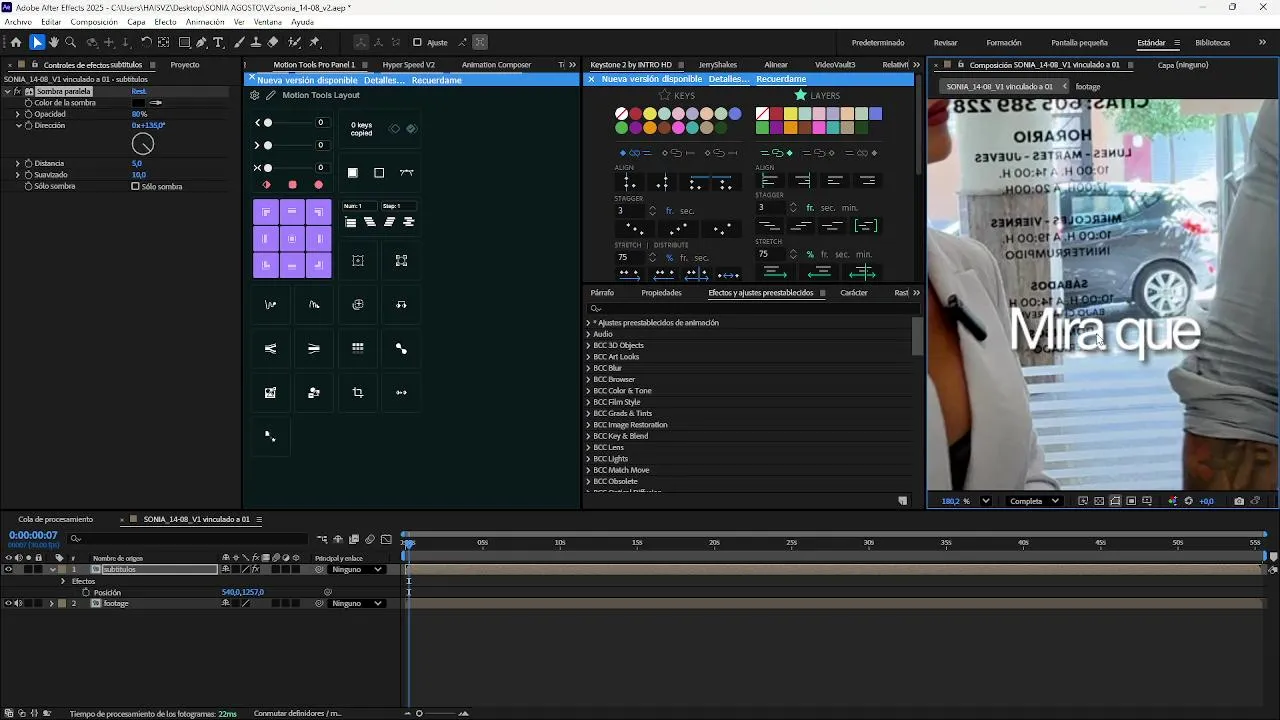Select Bibliotecas workspace
The image size is (1280, 720).
pos(1213,43)
